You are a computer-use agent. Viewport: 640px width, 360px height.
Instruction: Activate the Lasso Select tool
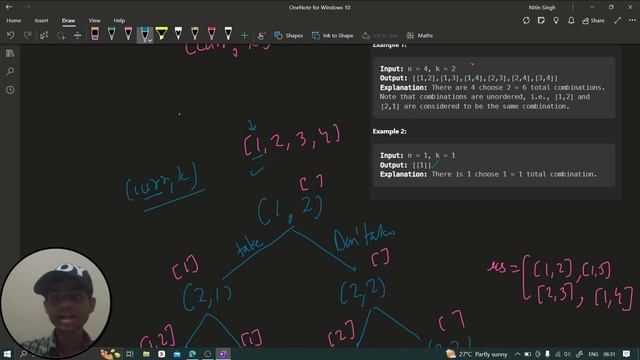coord(61,36)
